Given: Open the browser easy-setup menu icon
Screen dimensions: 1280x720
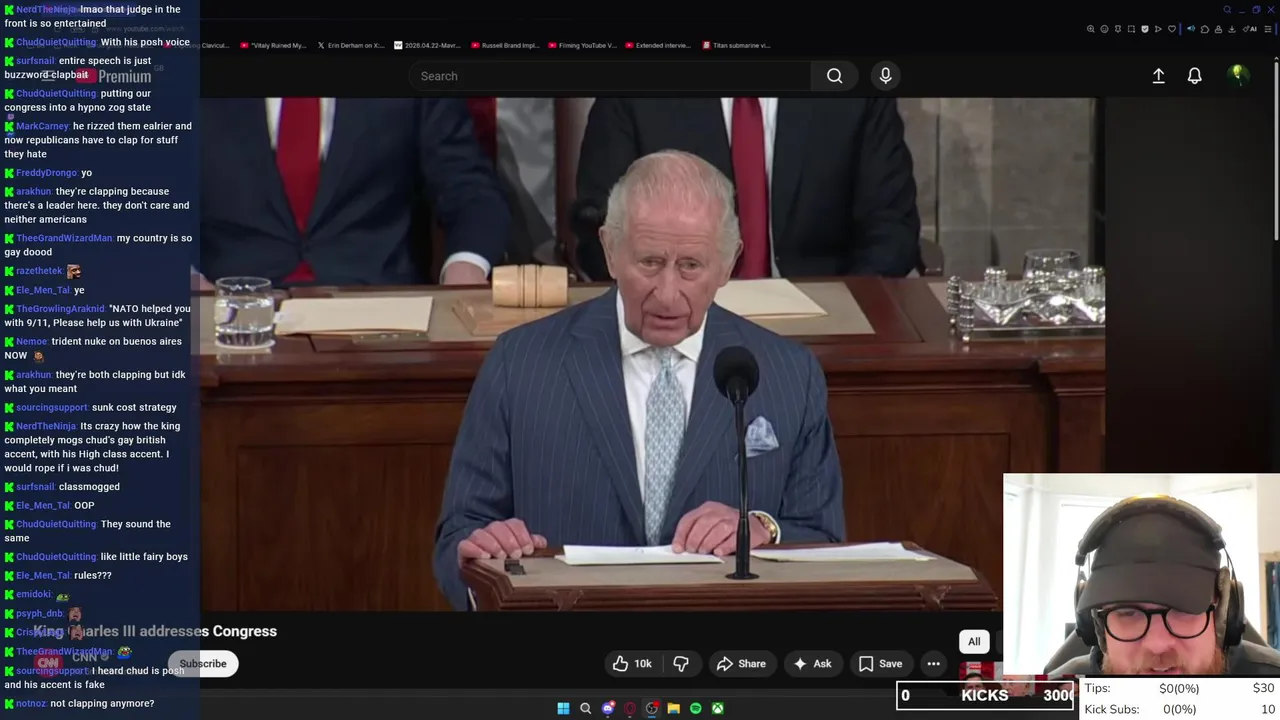Looking at the screenshot, I should coord(1267,29).
